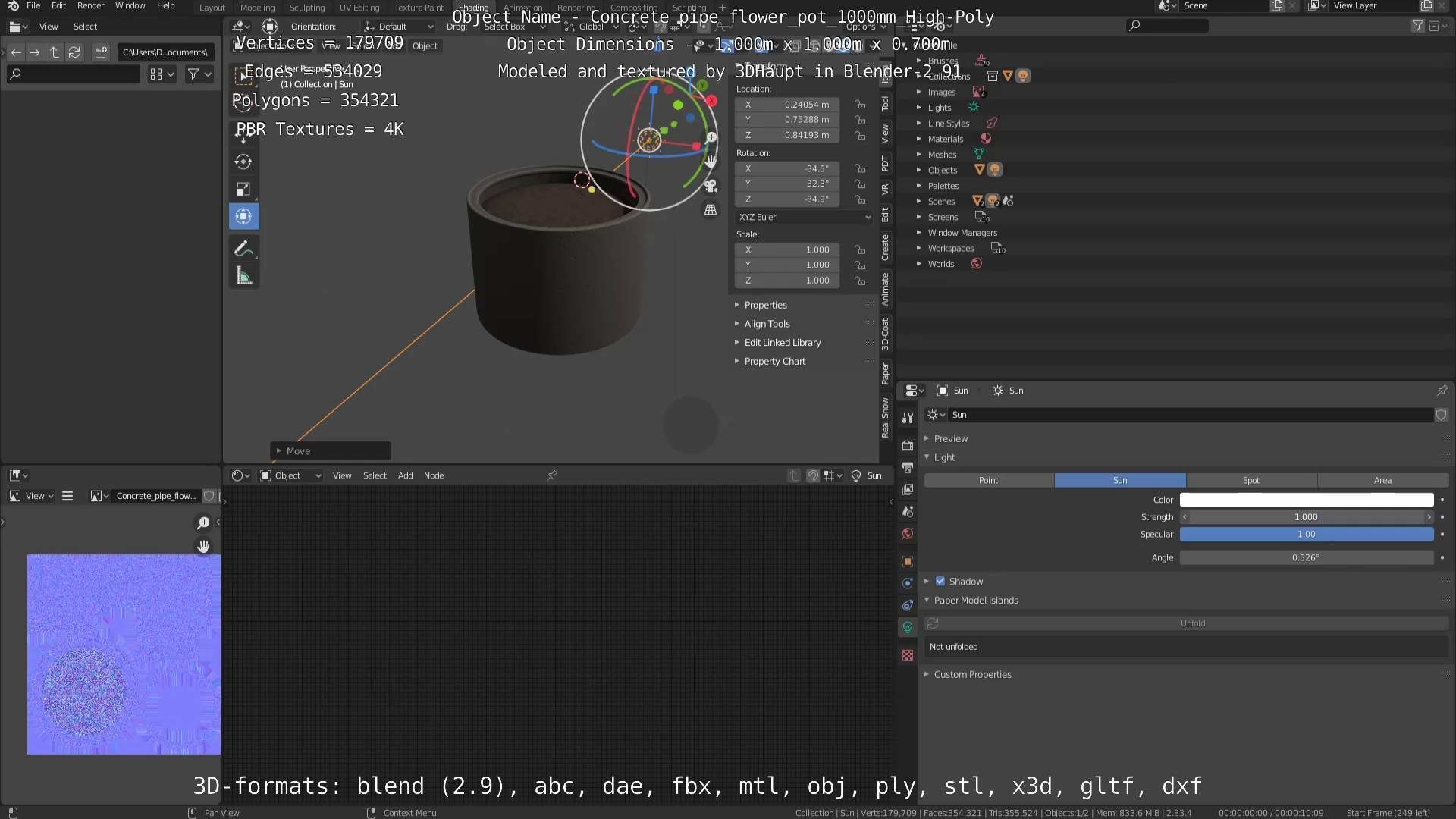Viewport: 1456px width, 819px height.
Task: Open Tool properties tab icon
Action: [x=908, y=418]
